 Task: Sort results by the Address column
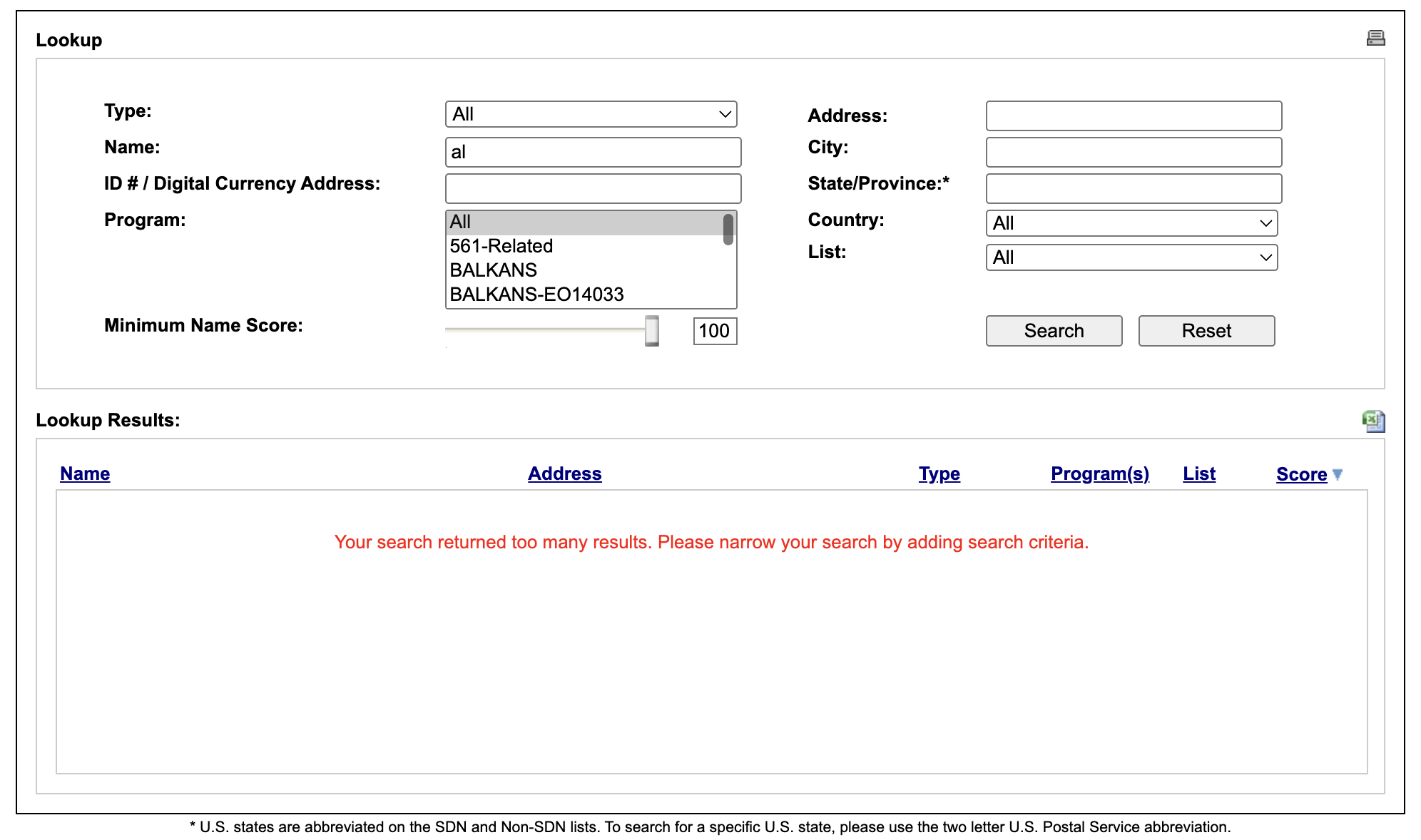click(x=564, y=473)
